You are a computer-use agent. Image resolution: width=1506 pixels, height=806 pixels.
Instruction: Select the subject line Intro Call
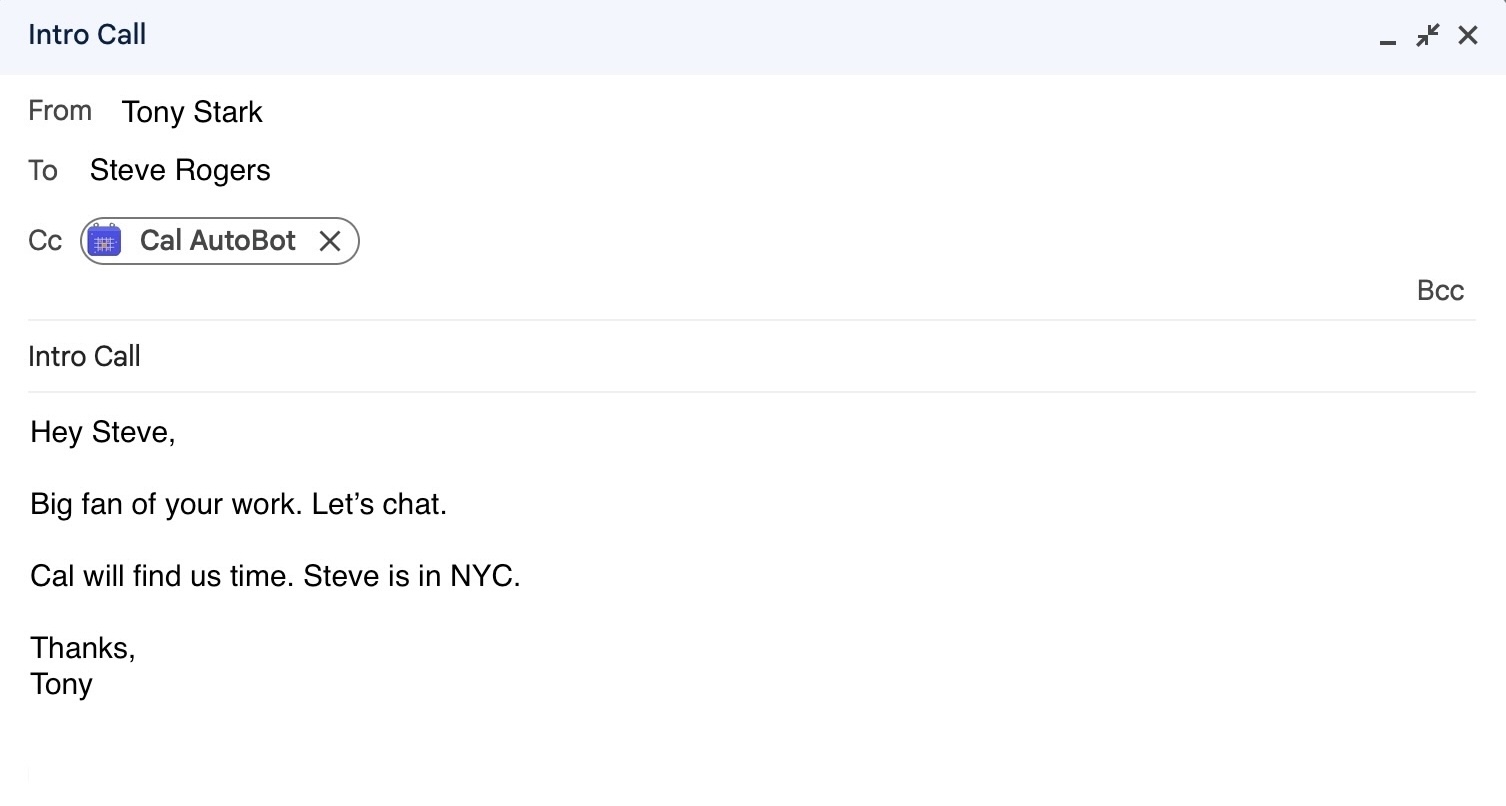point(84,356)
